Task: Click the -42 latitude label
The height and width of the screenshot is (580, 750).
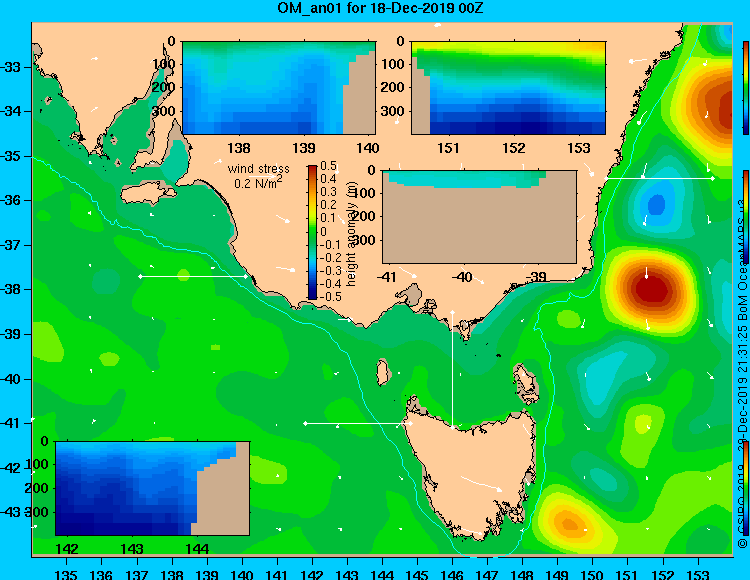Action: [11, 468]
